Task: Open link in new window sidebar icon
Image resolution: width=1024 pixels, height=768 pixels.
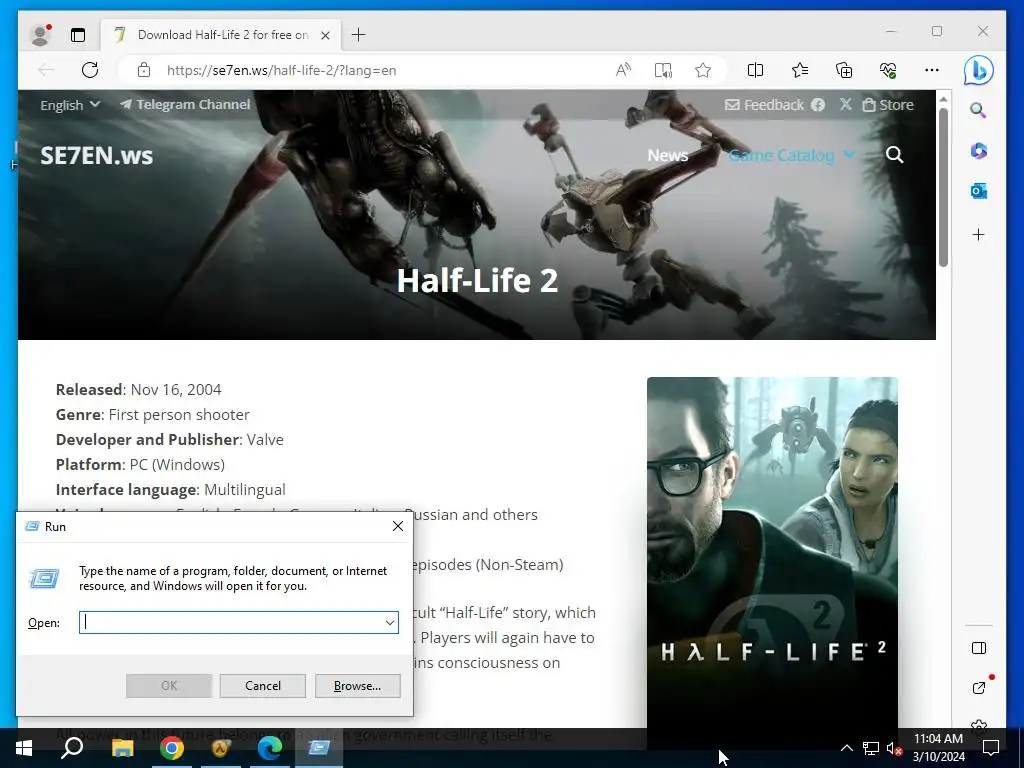Action: pos(978,687)
